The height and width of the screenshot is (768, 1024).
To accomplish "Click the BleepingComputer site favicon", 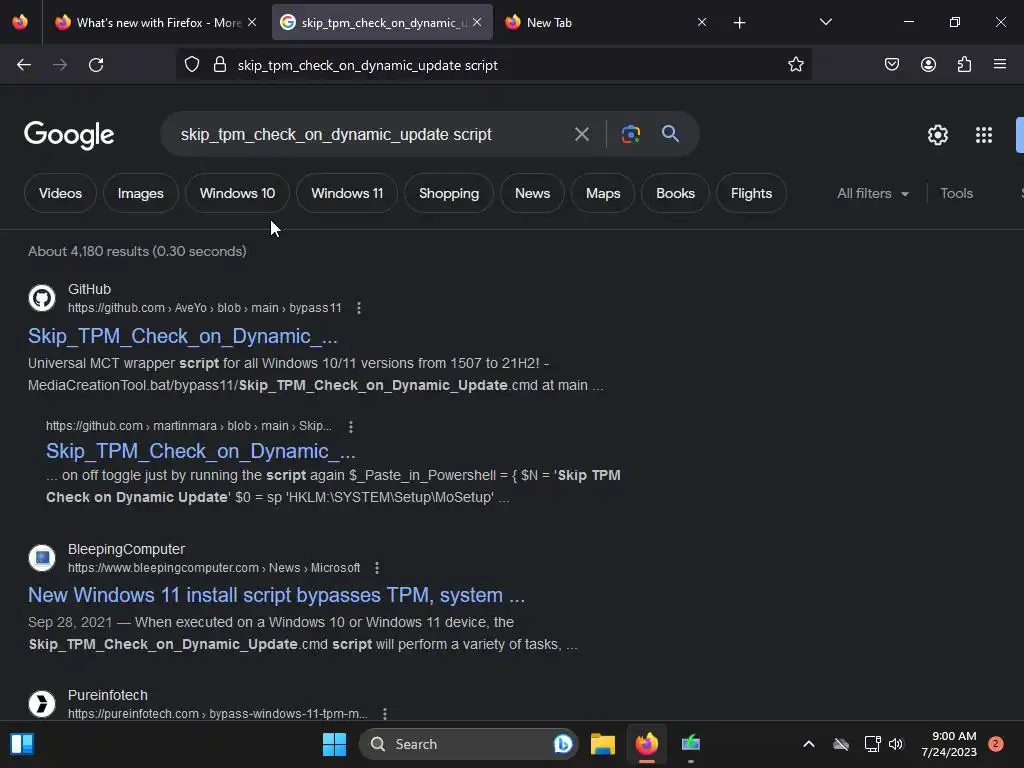I will (x=42, y=558).
